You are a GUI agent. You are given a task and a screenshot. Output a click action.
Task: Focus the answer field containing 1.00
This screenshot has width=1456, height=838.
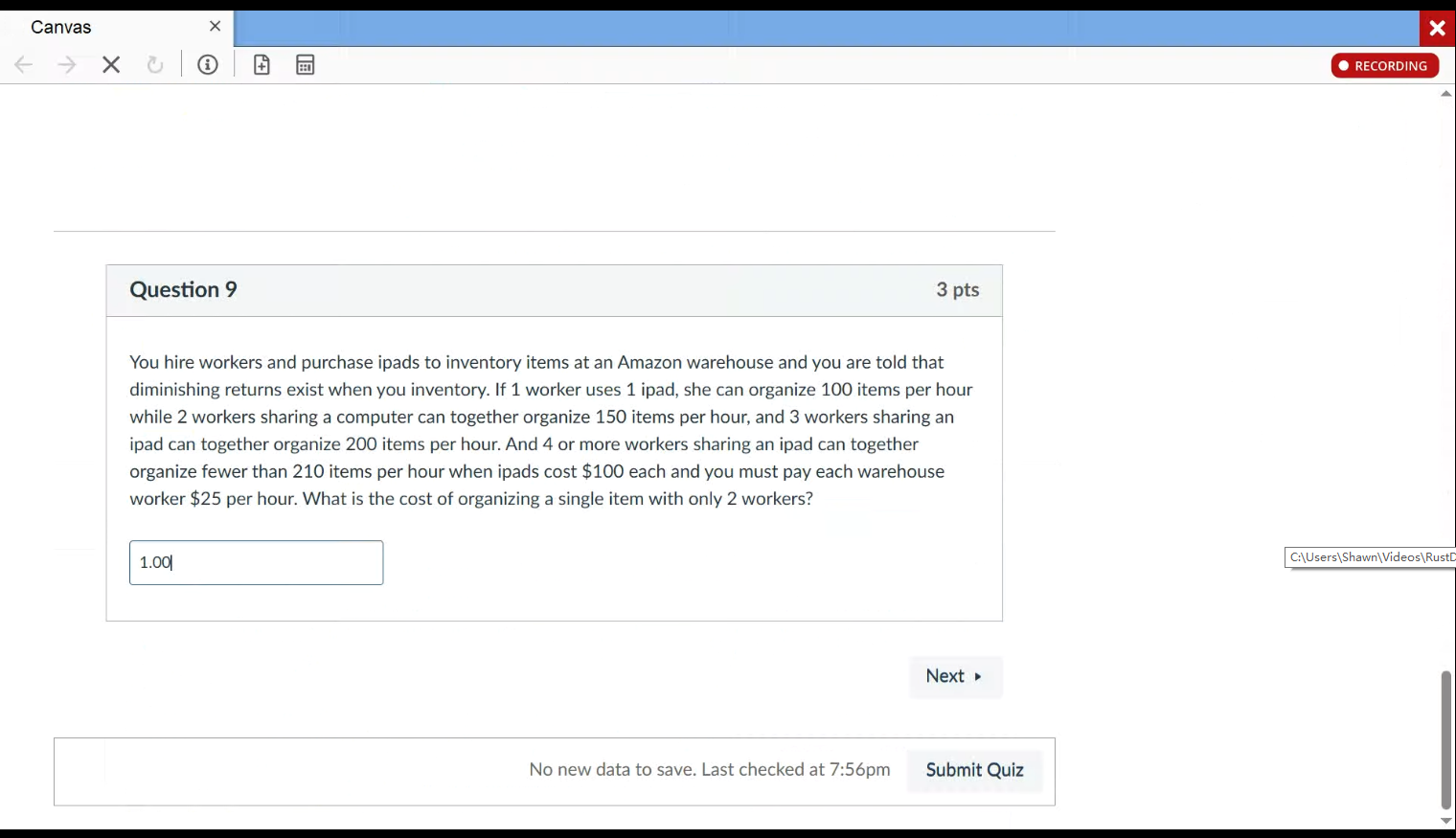257,562
